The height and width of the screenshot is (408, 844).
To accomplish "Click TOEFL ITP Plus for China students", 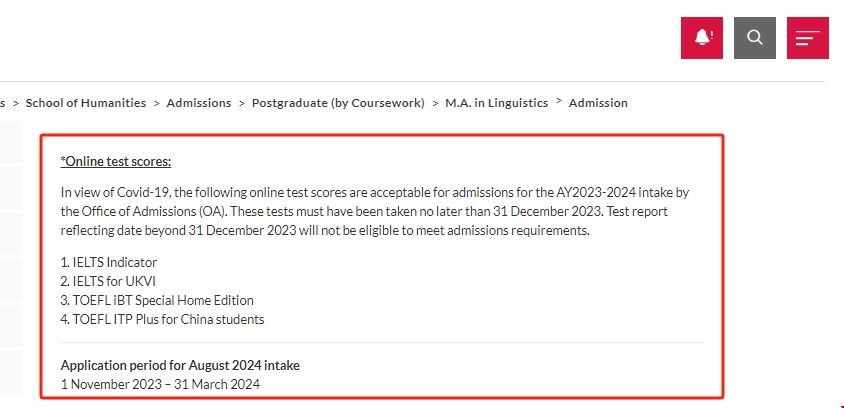I will [162, 319].
